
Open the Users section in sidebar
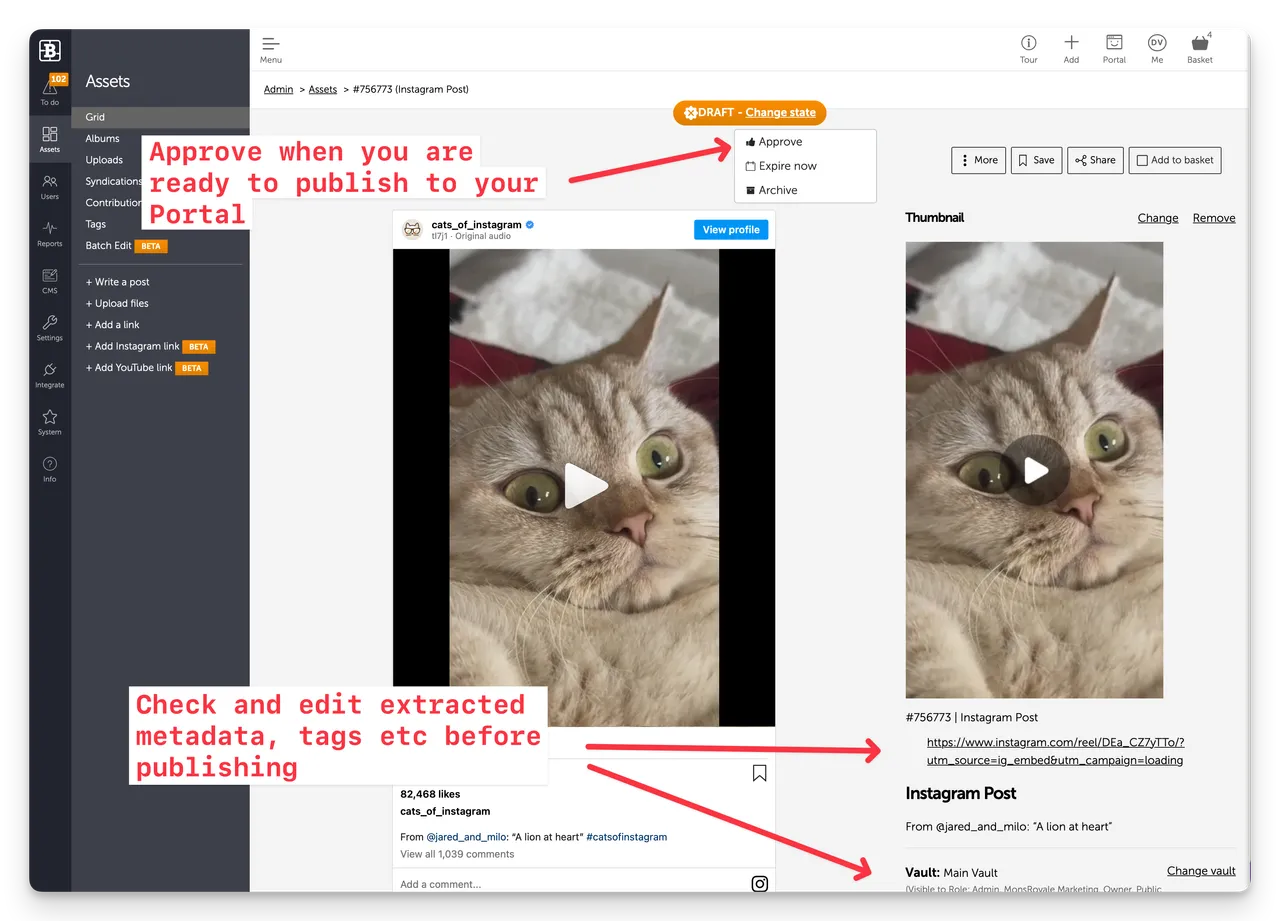(x=50, y=186)
